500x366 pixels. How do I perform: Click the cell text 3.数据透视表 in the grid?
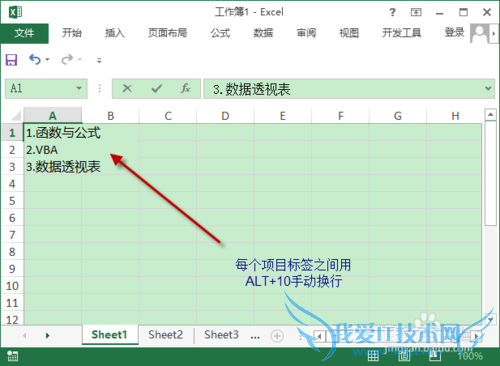[x=63, y=167]
